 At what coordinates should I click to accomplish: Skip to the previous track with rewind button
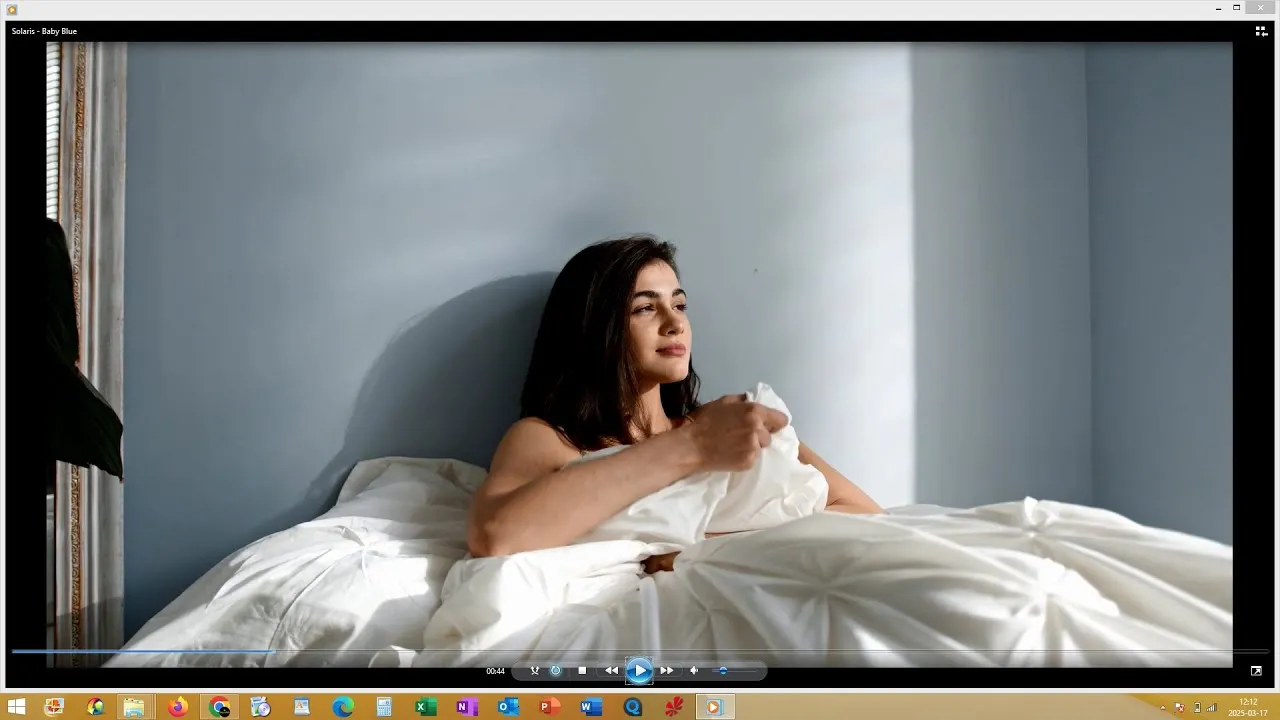[x=611, y=671]
